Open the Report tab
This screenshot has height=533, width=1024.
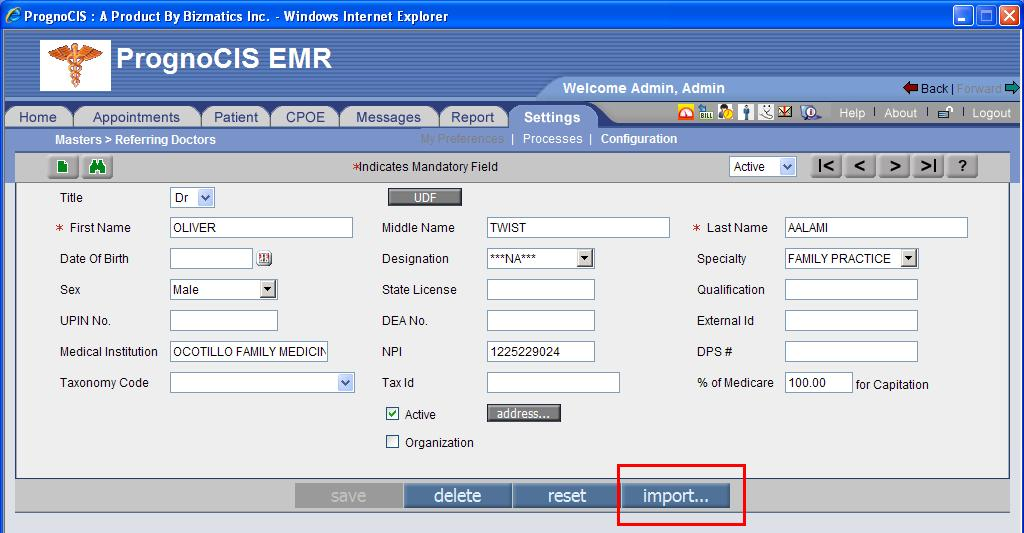coord(472,117)
